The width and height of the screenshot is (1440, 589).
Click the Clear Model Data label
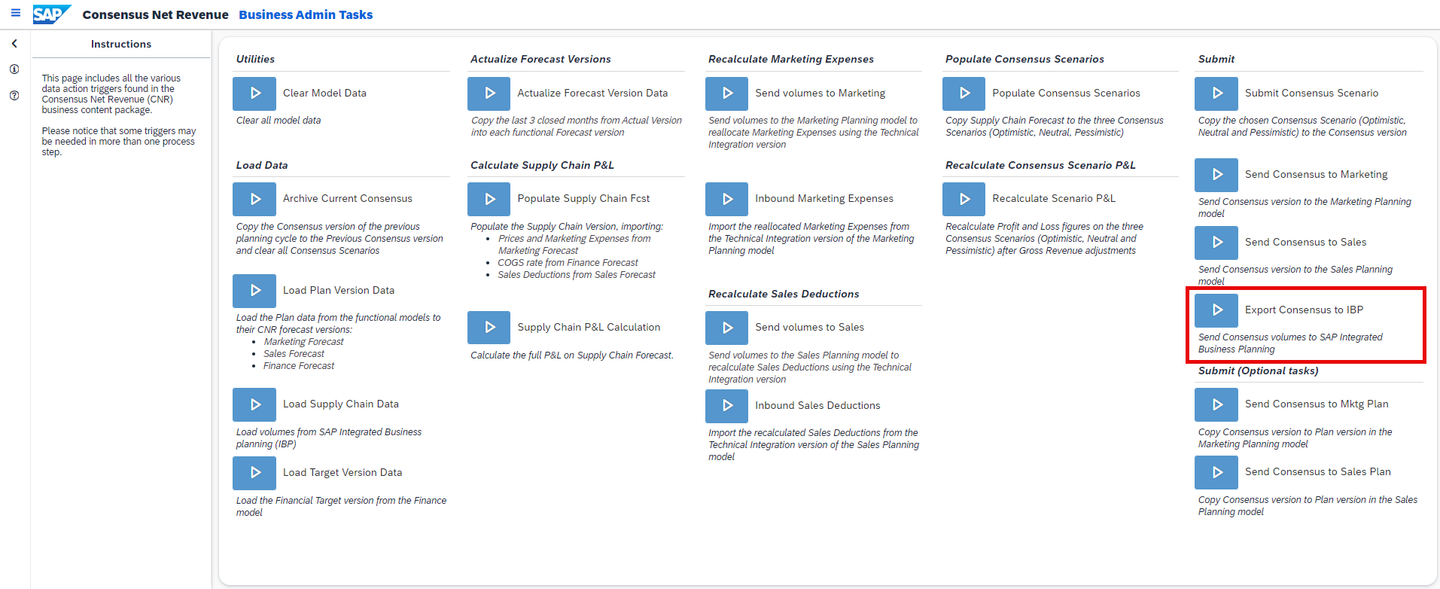(x=325, y=93)
